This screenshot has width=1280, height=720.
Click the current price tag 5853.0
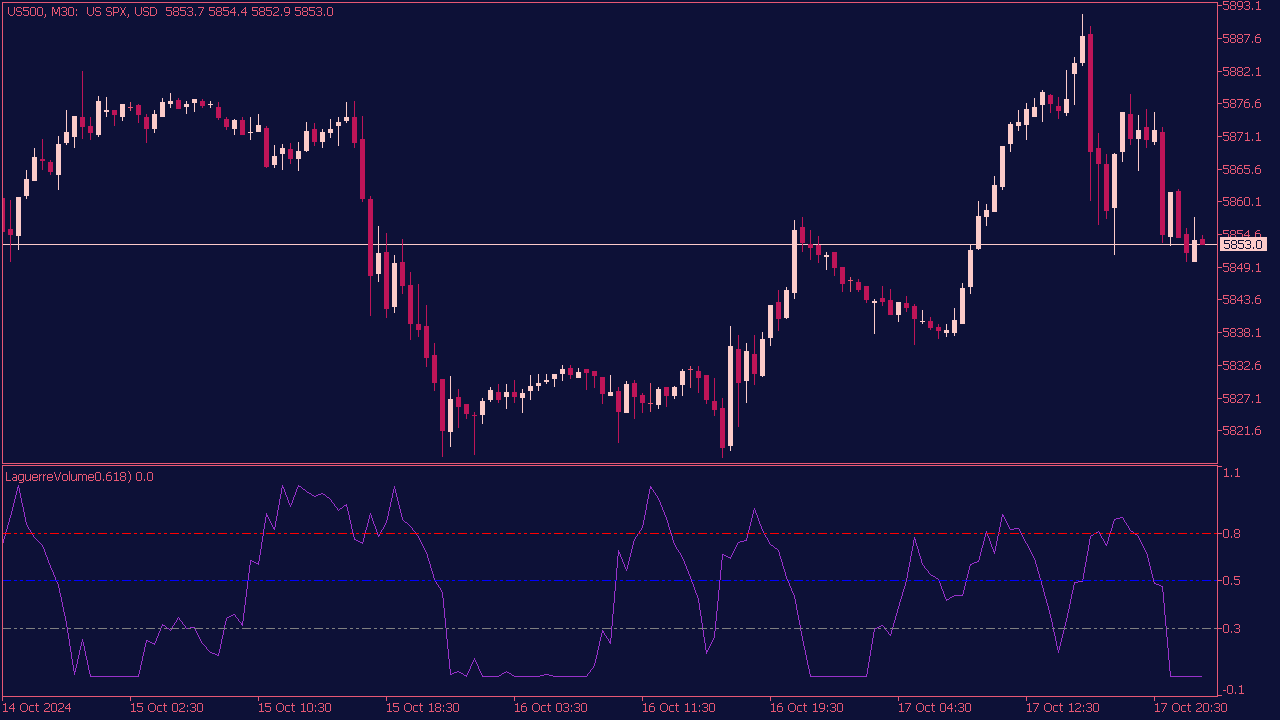click(1244, 244)
